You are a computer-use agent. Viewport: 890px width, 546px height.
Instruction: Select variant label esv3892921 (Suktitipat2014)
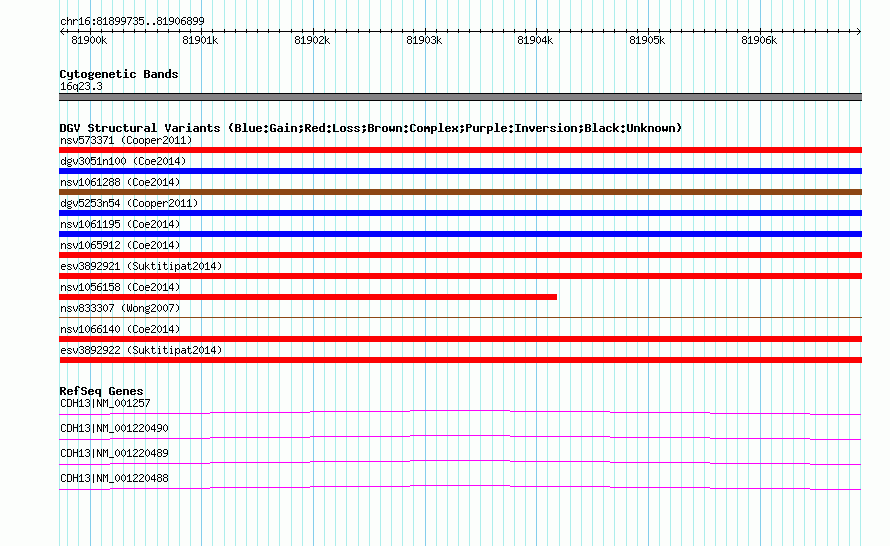(x=141, y=266)
